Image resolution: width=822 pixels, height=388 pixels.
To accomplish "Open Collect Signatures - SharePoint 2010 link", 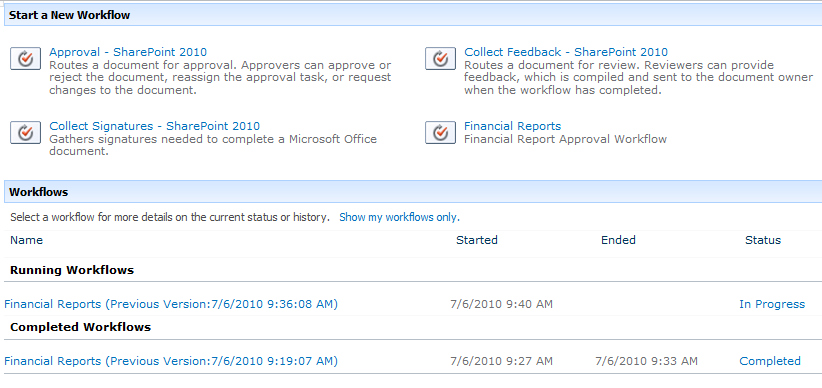I will 155,126.
